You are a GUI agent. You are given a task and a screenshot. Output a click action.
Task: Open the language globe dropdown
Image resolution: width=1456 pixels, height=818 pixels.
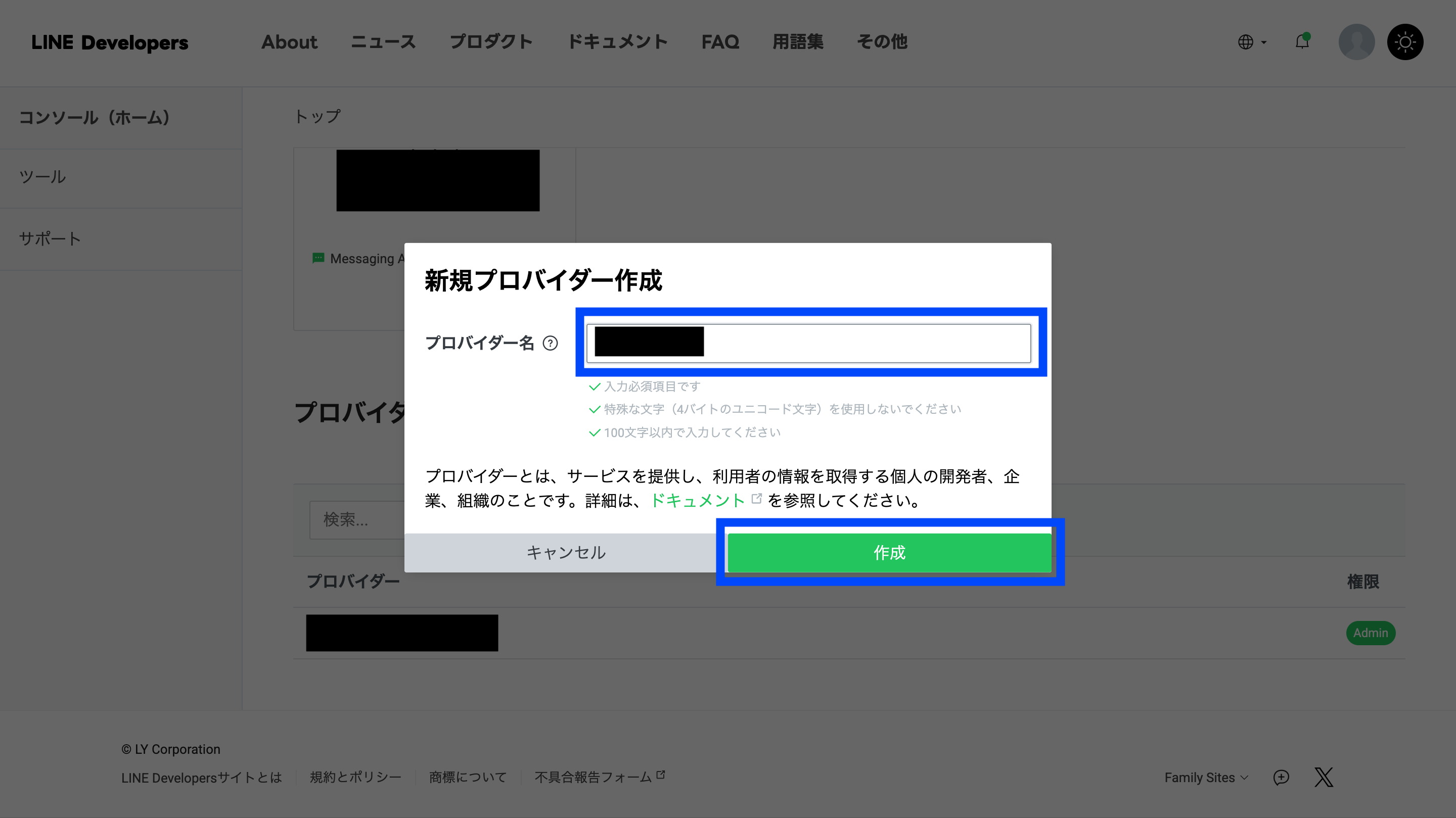(x=1251, y=42)
